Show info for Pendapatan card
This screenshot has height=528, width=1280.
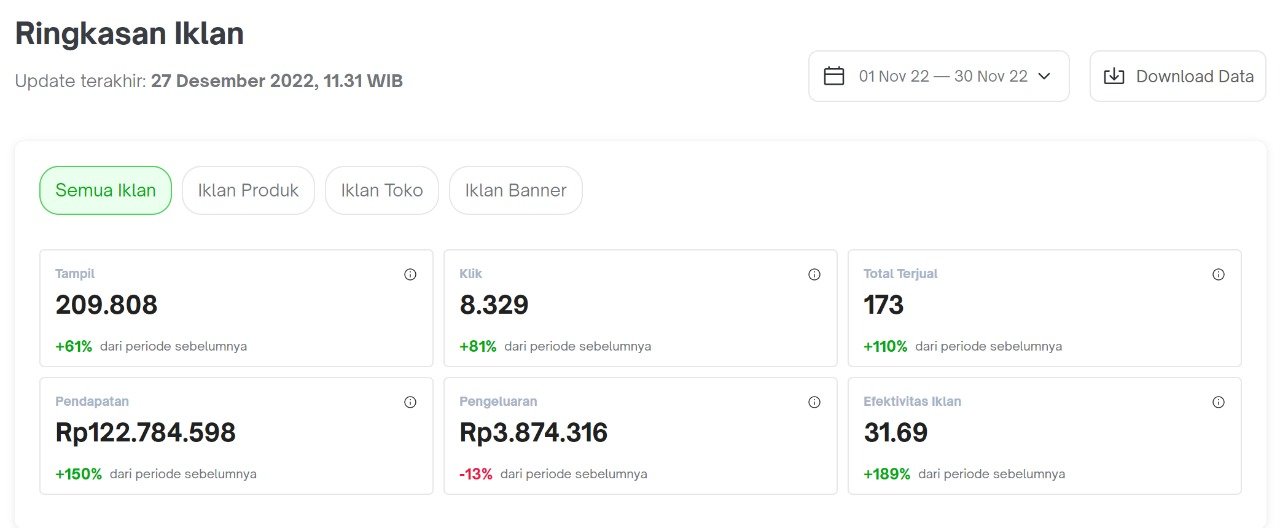pyautogui.click(x=410, y=403)
